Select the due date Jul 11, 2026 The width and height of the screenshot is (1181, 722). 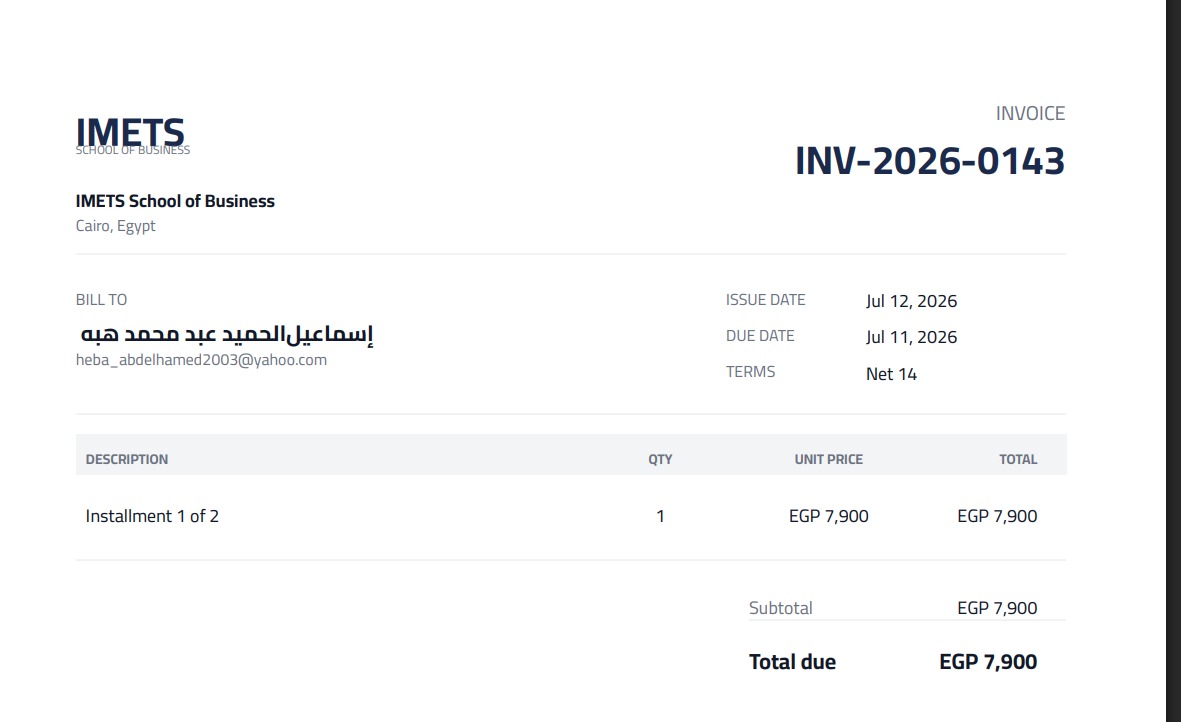pos(911,337)
